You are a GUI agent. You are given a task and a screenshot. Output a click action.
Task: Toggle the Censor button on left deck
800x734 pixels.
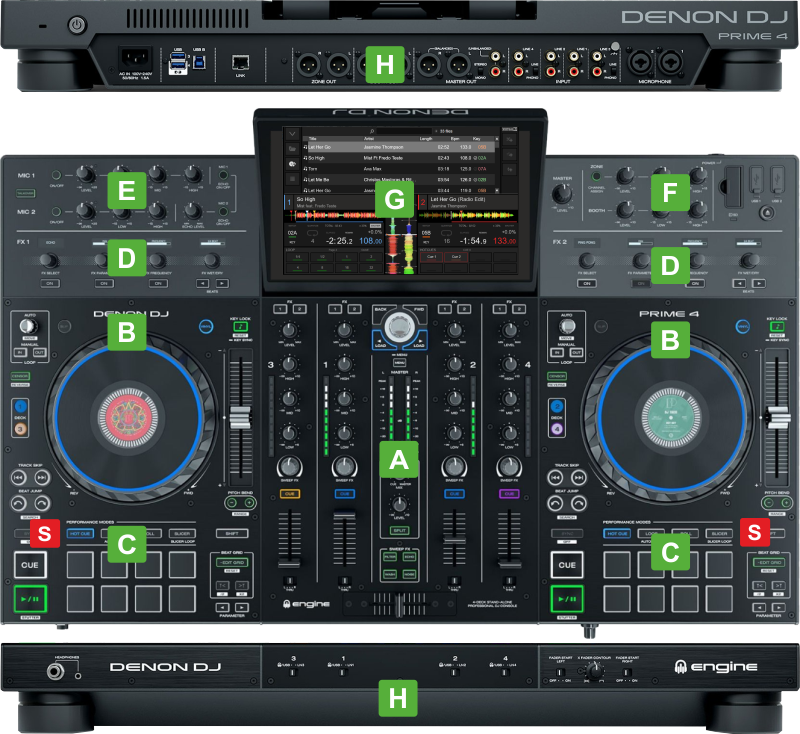tap(20, 376)
